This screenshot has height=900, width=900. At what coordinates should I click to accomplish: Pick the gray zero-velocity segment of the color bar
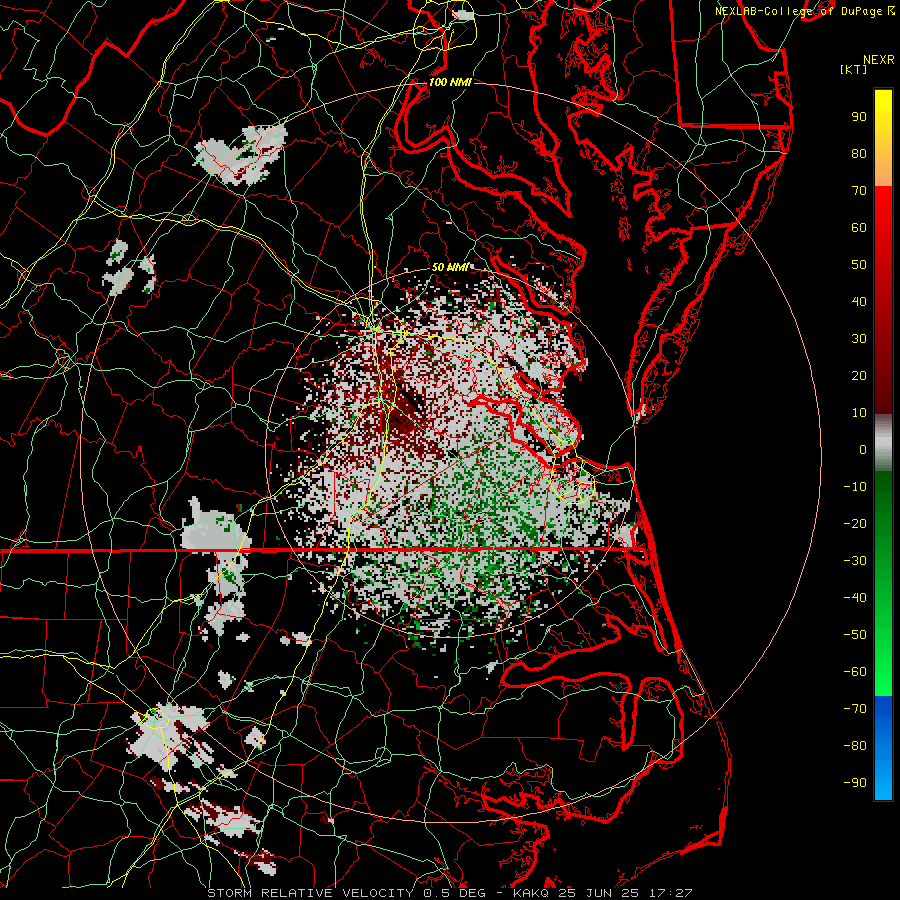coord(883,443)
